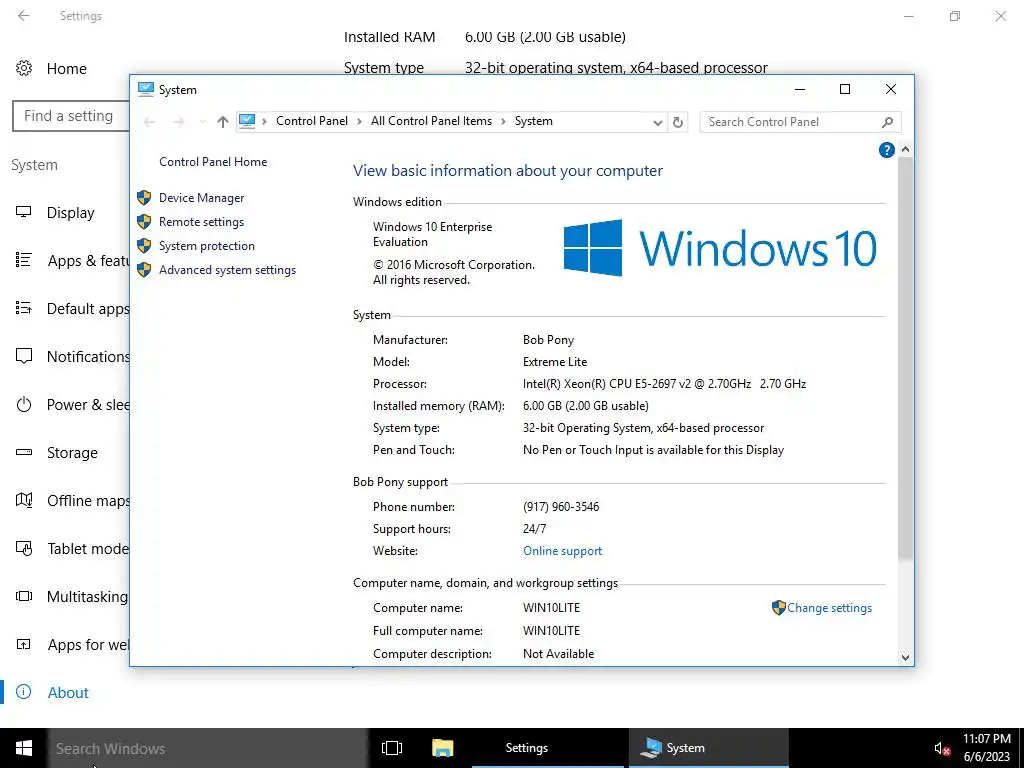1024x768 pixels.
Task: Click the Notifications icon in Settings
Action: tap(24, 357)
